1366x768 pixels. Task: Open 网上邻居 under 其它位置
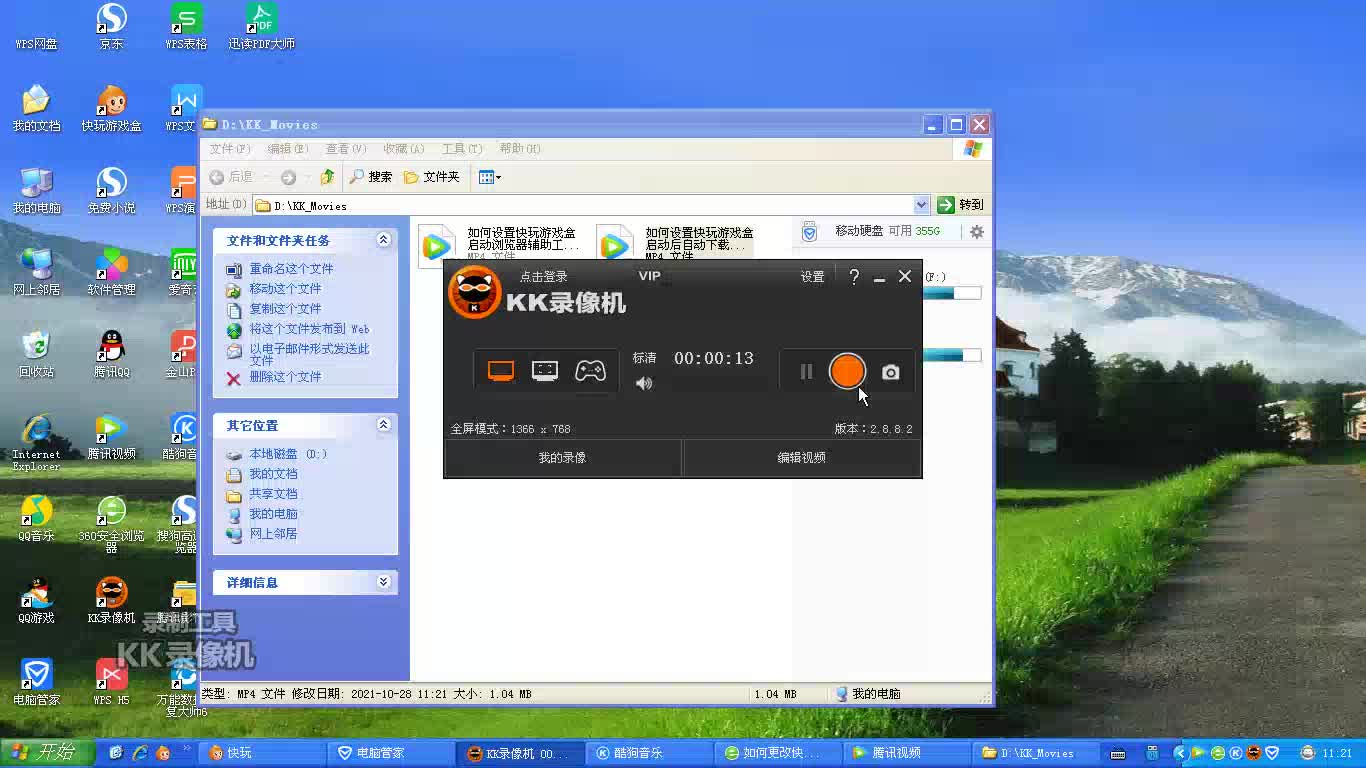coord(273,534)
